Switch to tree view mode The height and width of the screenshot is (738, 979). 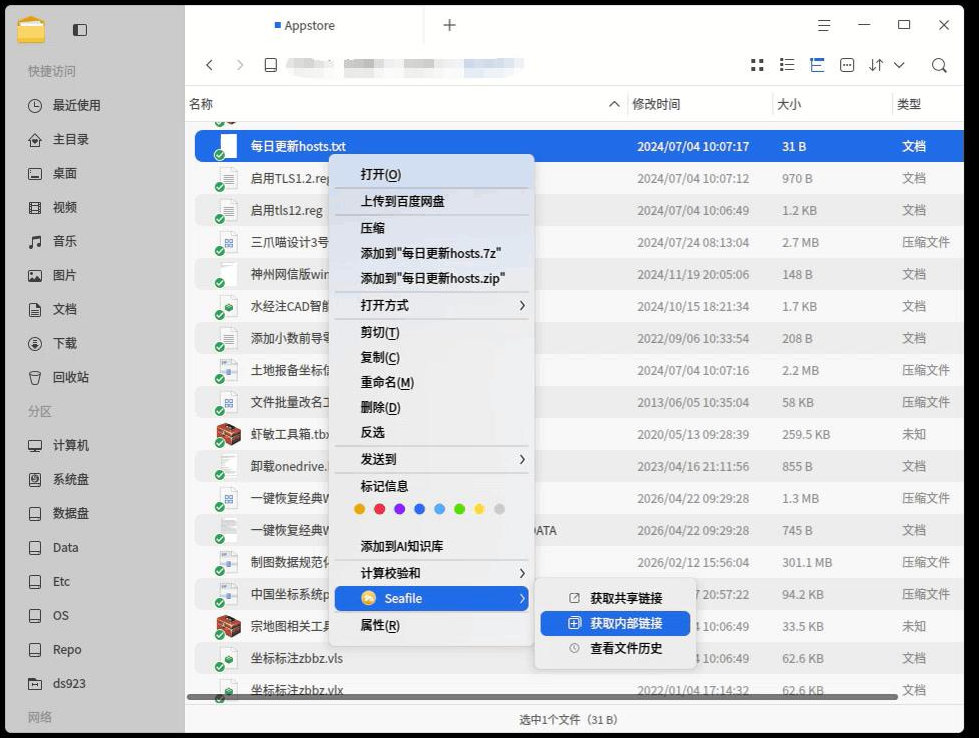pyautogui.click(x=817, y=65)
